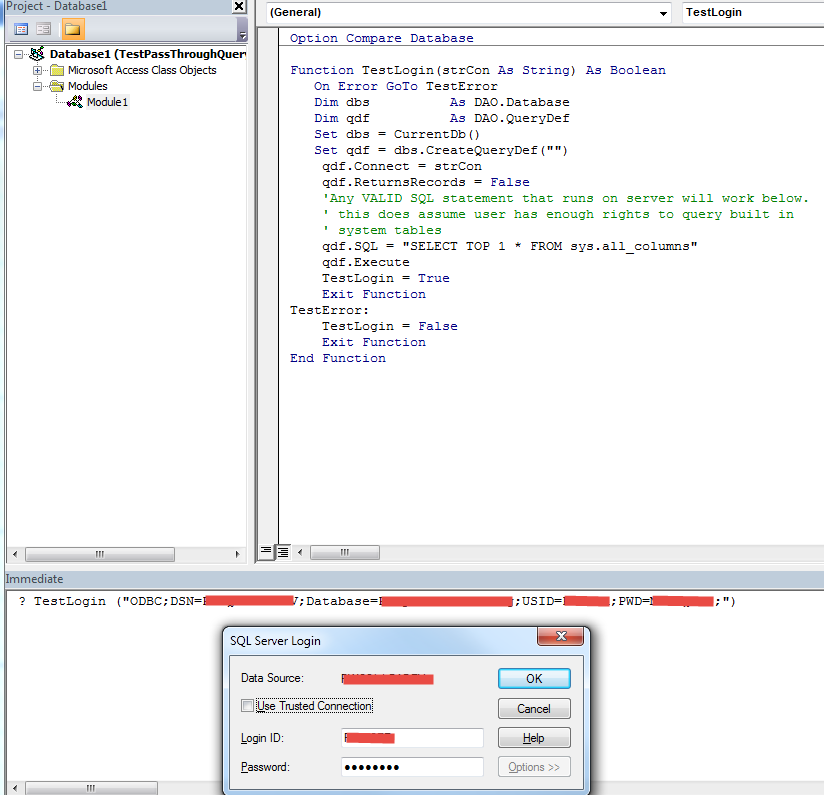Open the TestLogin procedure combo box
The width and height of the screenshot is (824, 795).
[754, 12]
